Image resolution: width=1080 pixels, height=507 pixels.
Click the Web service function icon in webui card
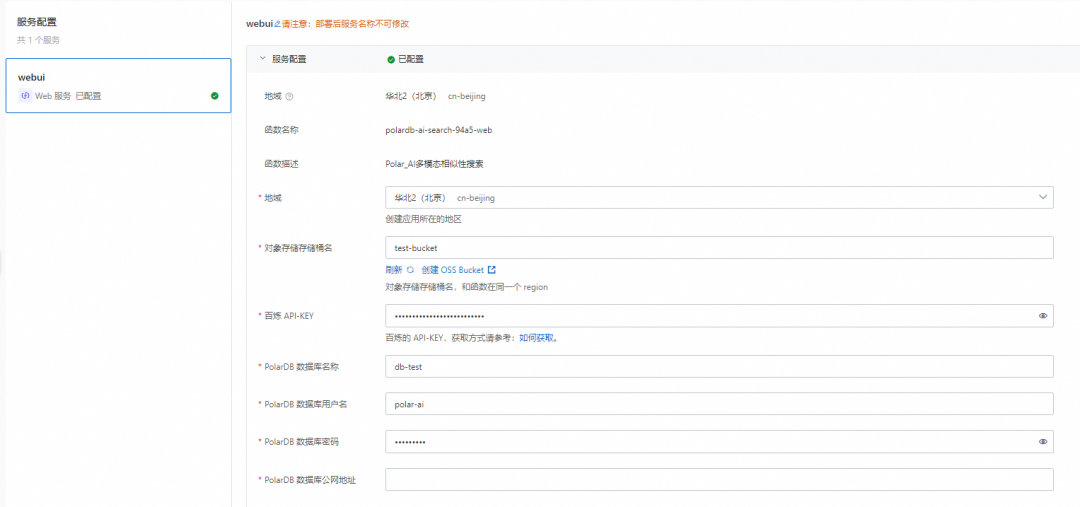[25, 96]
